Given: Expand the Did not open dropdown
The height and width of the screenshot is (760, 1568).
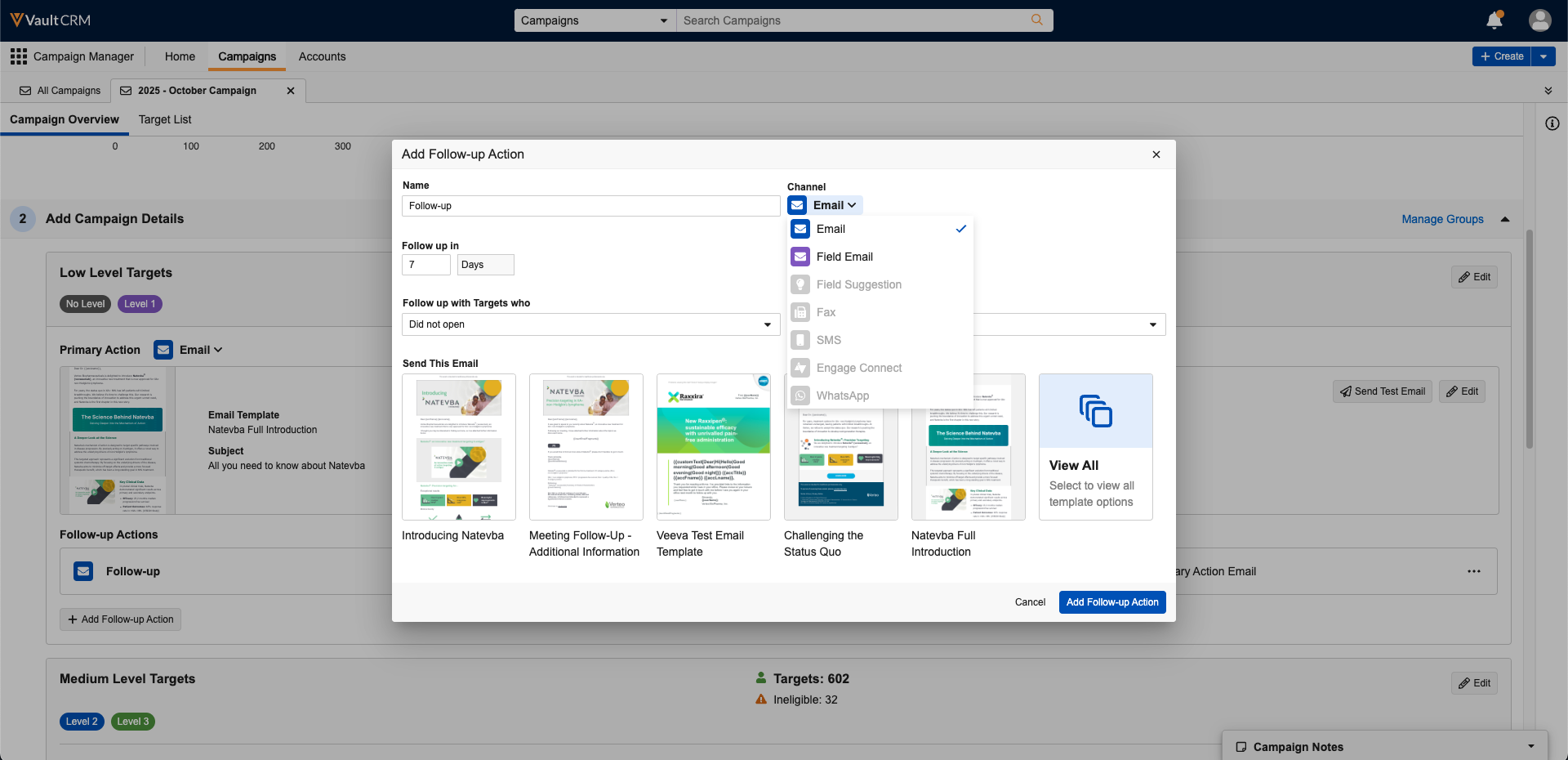Looking at the screenshot, I should 590,324.
